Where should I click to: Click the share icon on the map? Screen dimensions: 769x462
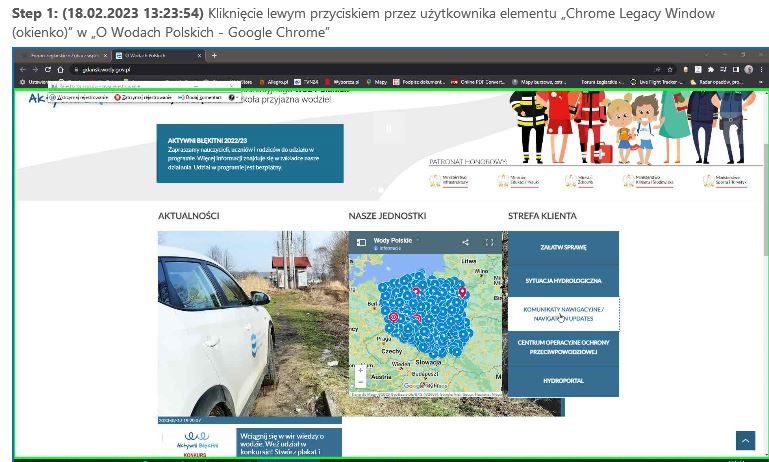pyautogui.click(x=465, y=242)
